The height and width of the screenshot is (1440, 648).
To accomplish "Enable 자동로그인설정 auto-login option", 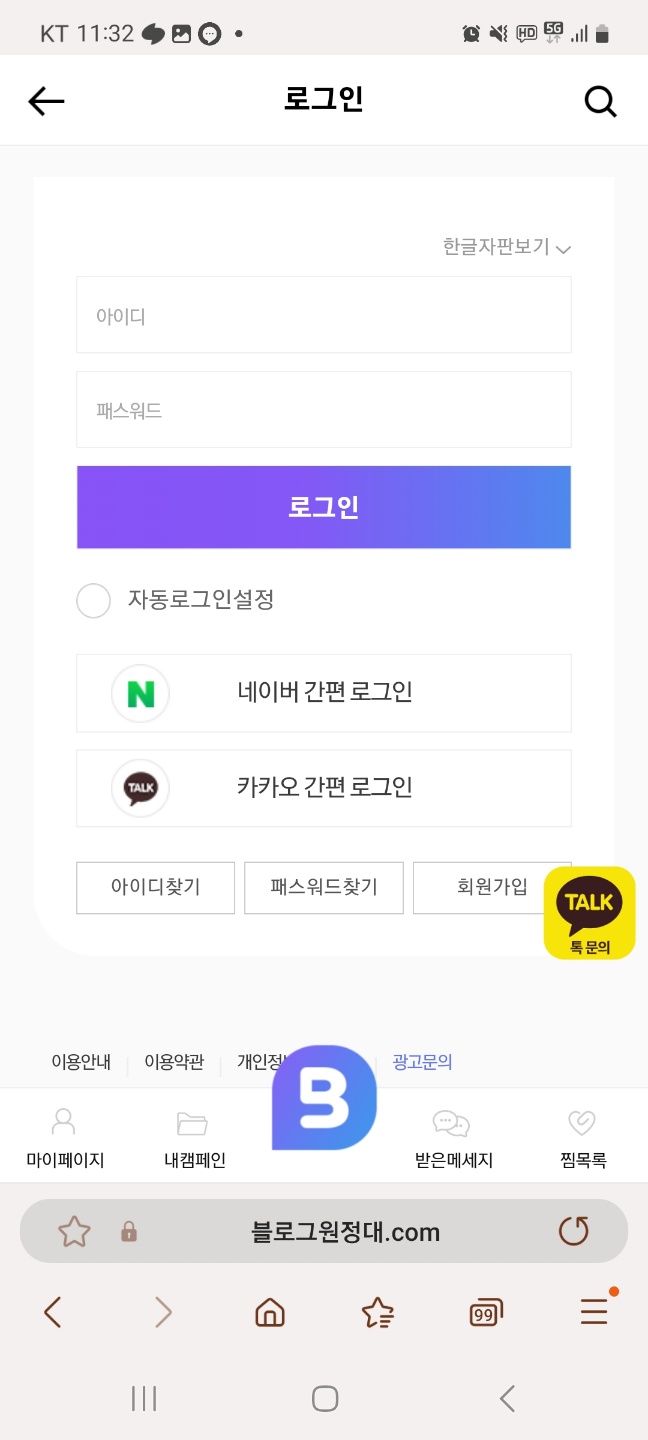I will [93, 601].
